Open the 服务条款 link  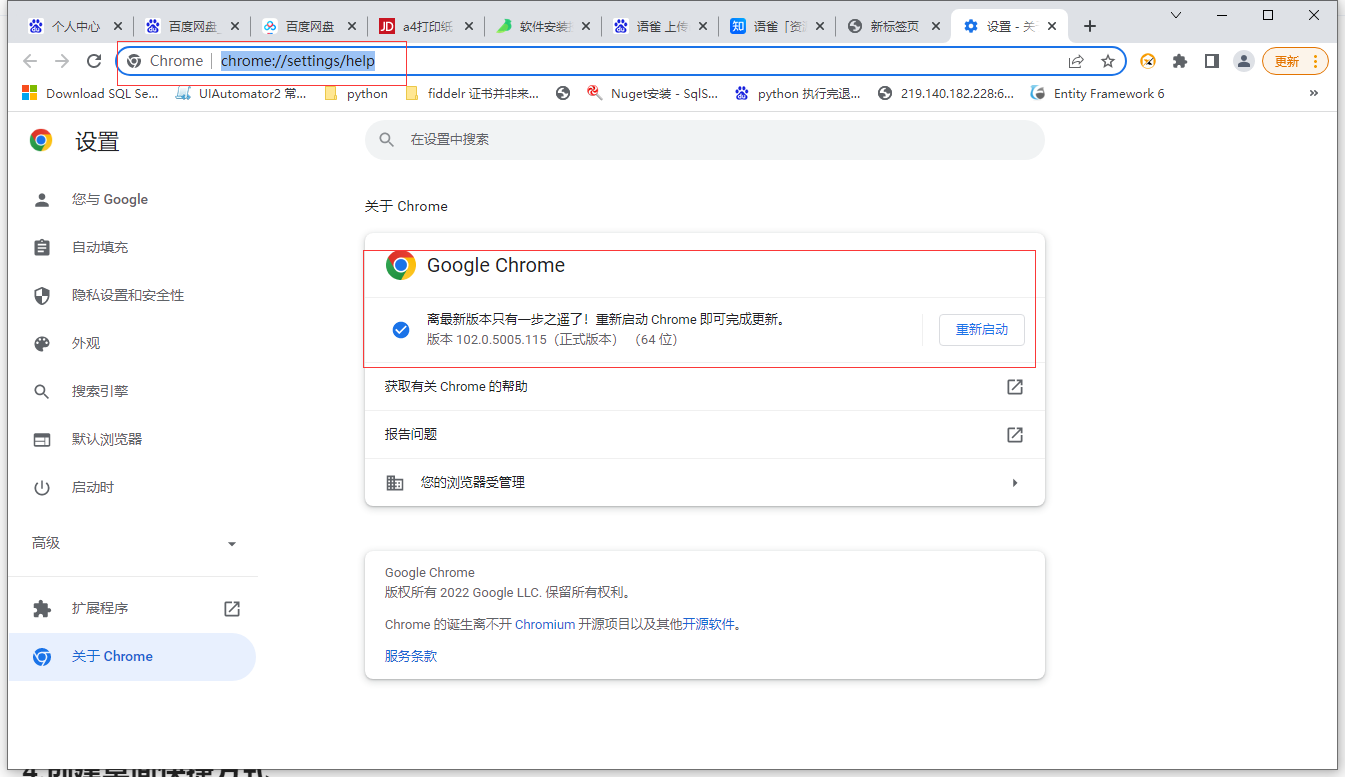coord(411,656)
